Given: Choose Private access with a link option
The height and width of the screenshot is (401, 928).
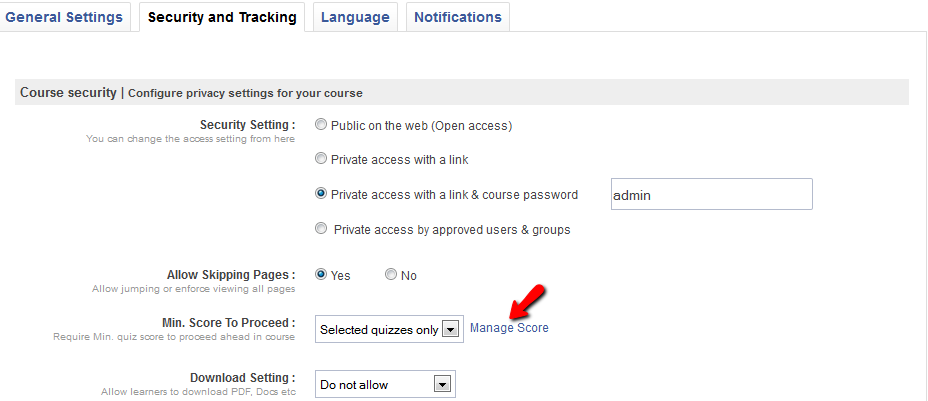Looking at the screenshot, I should 321,159.
